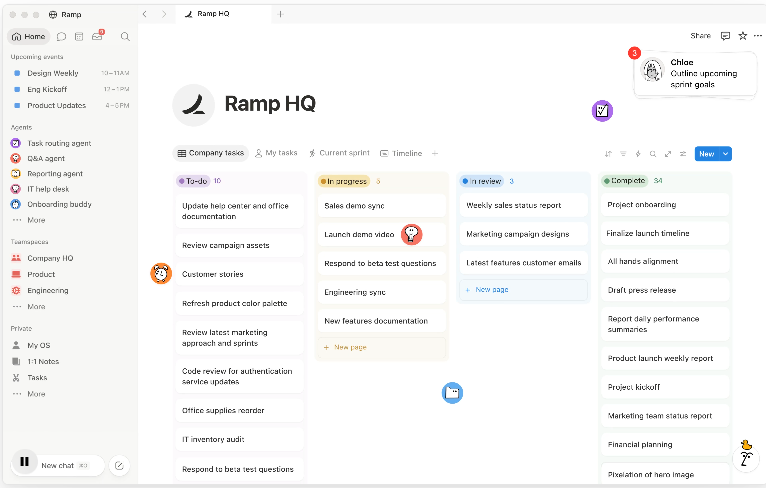
Task: Switch to Current sprint view
Action: coord(339,153)
